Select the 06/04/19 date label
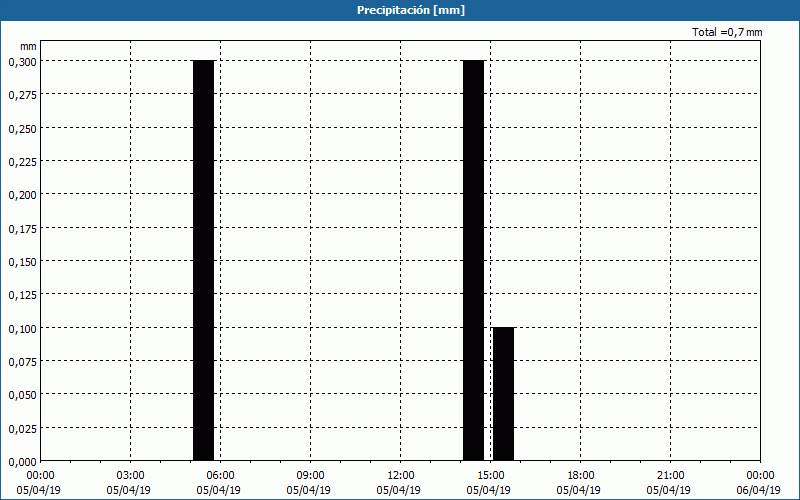Viewport: 800px width, 500px height. pyautogui.click(x=760, y=490)
